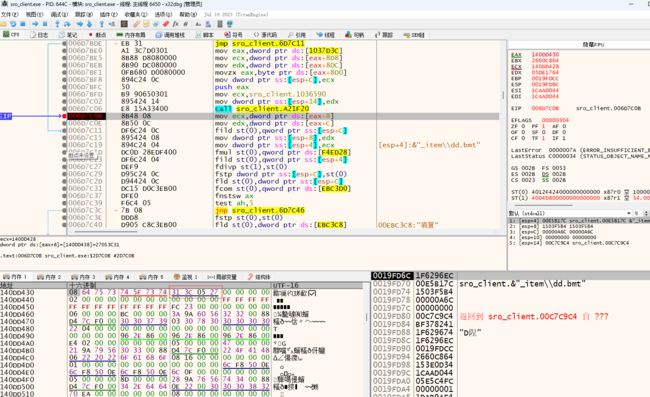650x397 pixels.
Task: Toggle breakpoint dot on jmp sro_client.6D7C11 row
Action: pos(64,43)
